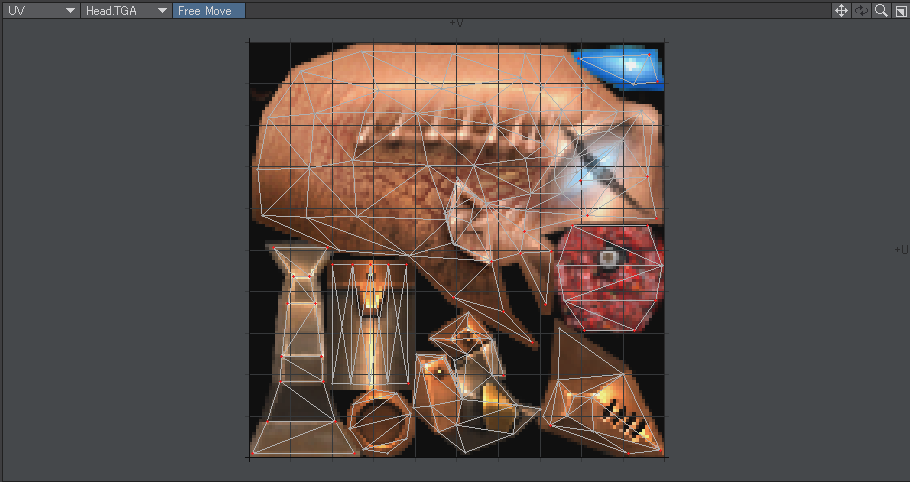Screen dimensions: 910x482
Task: Click the ring-shaped UV island at the bottom
Action: [x=381, y=421]
